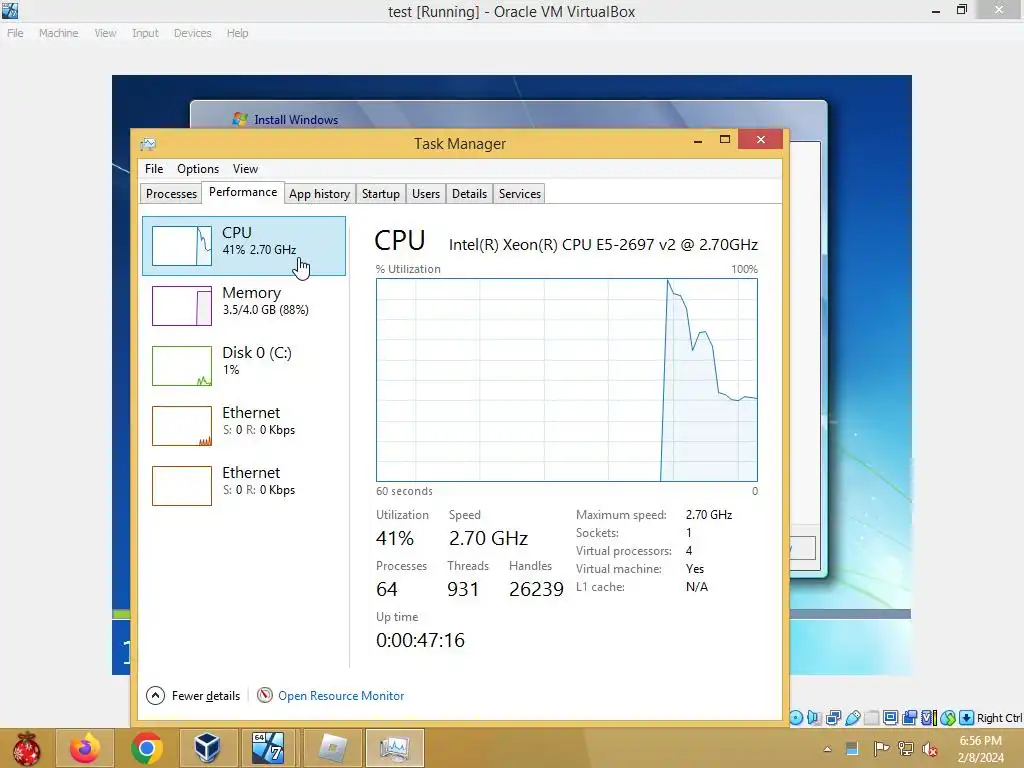The height and width of the screenshot is (768, 1024).
Task: Switch to the Windows 7 VM taskbar button
Action: 268,748
